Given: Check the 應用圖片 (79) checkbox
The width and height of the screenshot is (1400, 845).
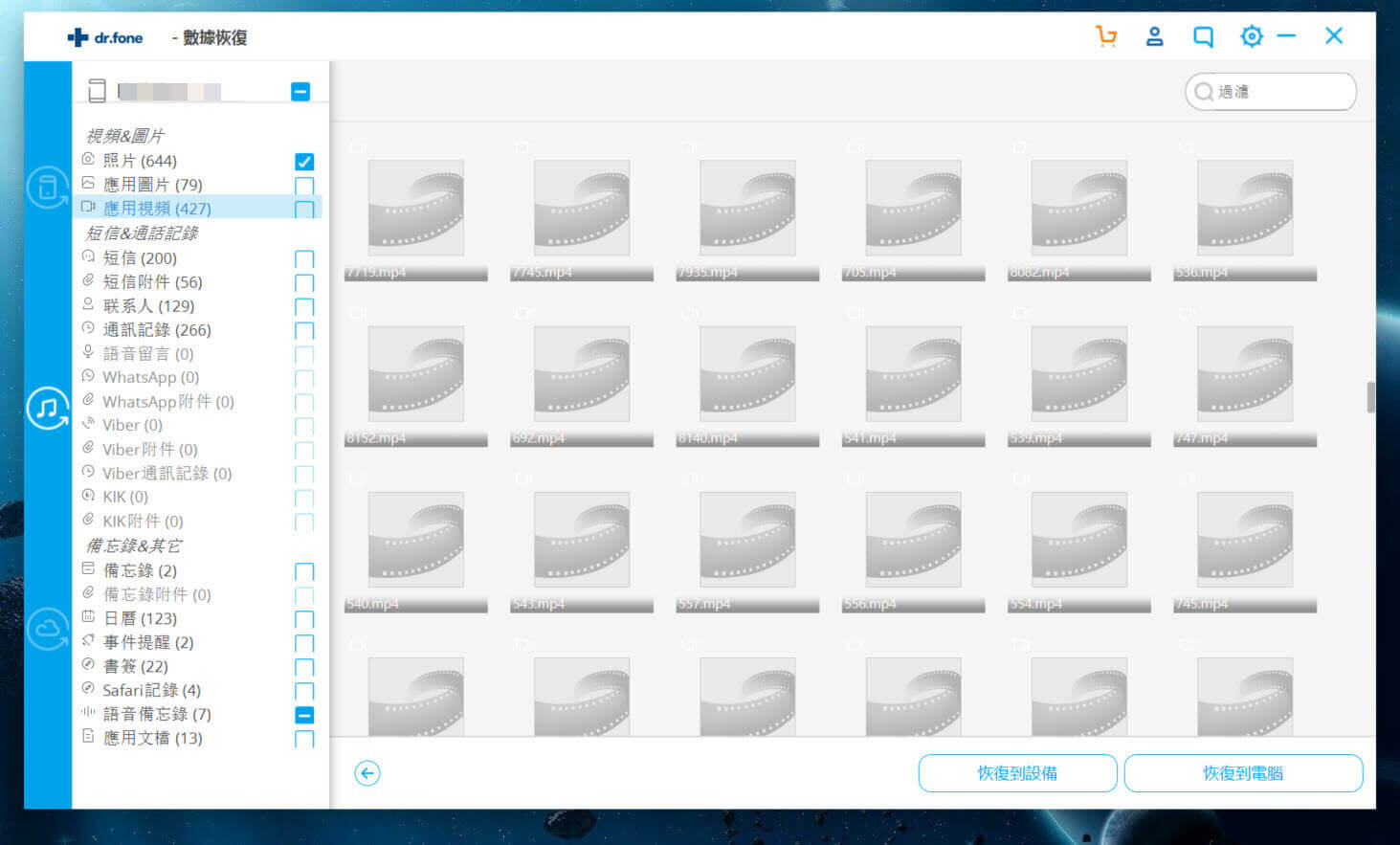Looking at the screenshot, I should tap(304, 186).
